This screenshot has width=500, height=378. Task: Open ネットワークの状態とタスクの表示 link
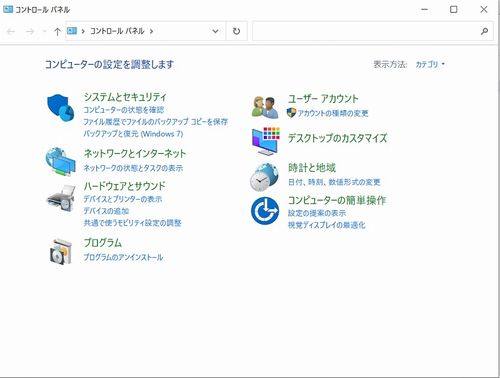133,168
